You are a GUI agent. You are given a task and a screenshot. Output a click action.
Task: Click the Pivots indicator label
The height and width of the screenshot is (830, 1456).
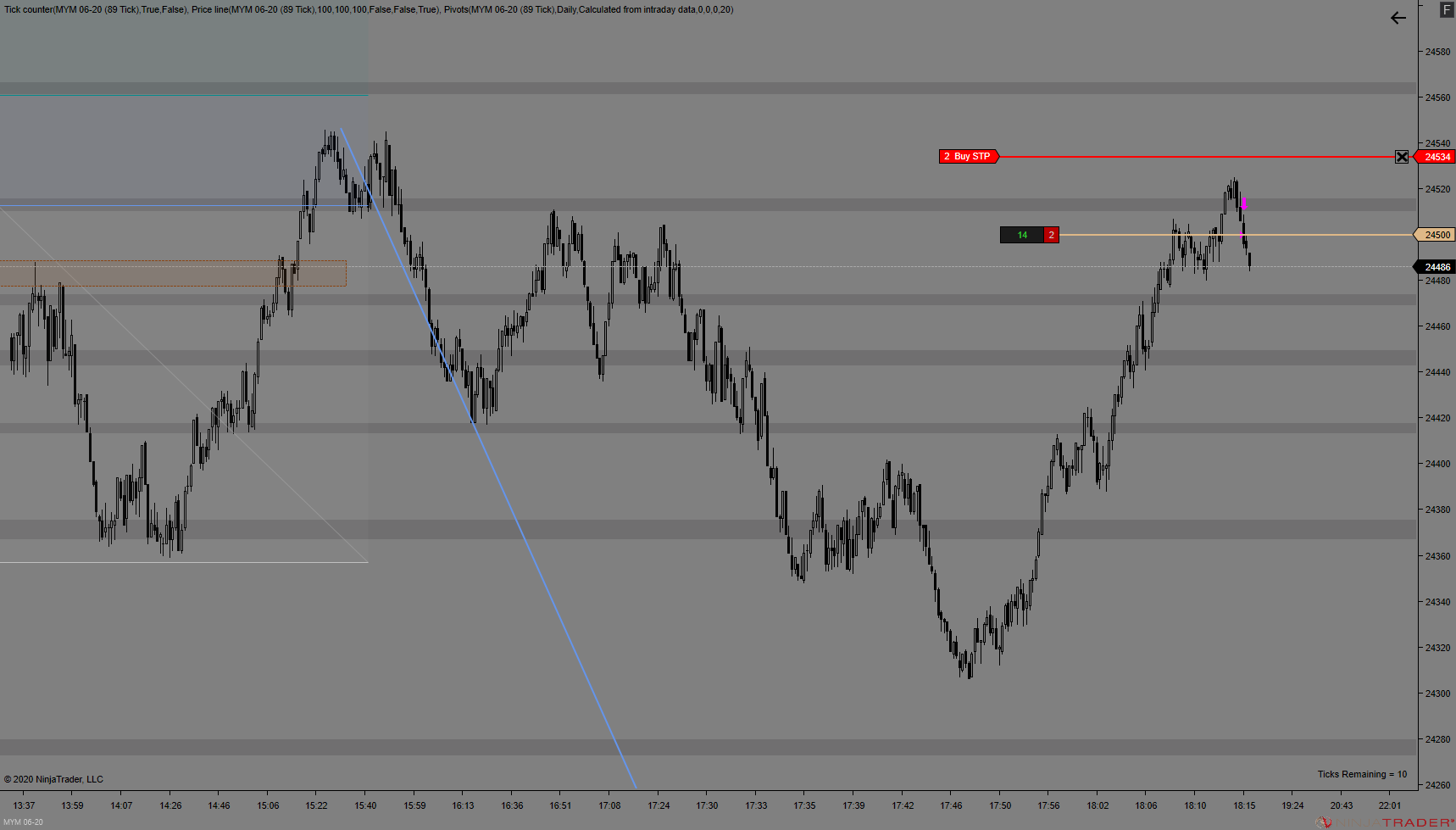tap(589, 9)
